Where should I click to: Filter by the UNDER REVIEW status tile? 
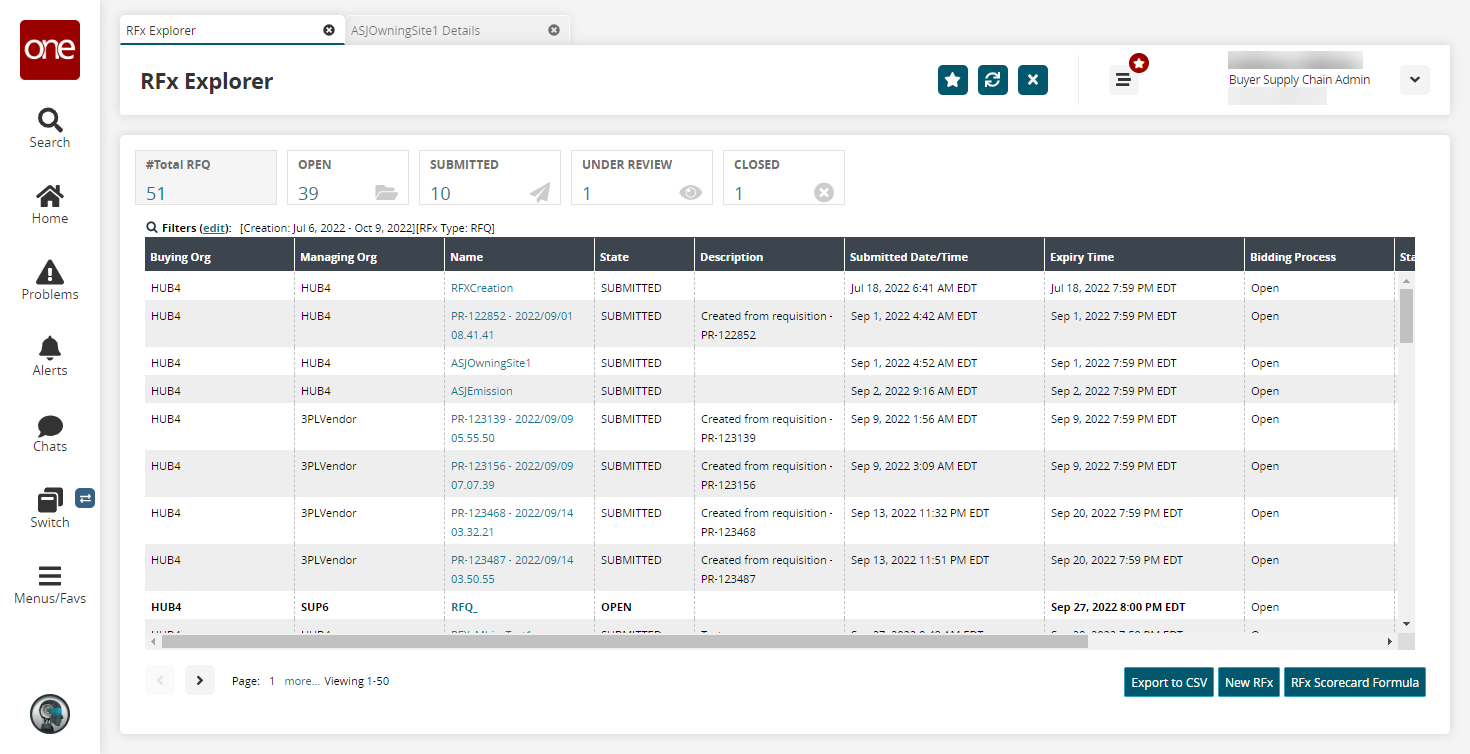click(641, 178)
